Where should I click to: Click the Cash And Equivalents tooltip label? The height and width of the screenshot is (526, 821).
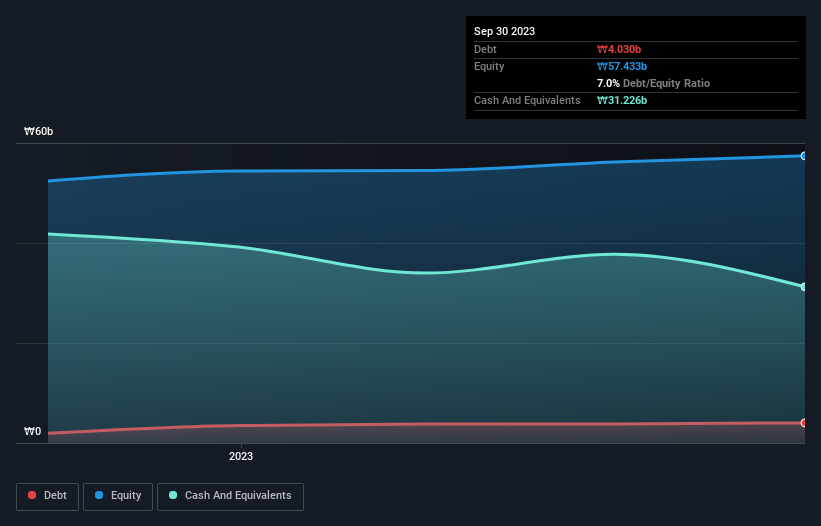click(x=527, y=100)
